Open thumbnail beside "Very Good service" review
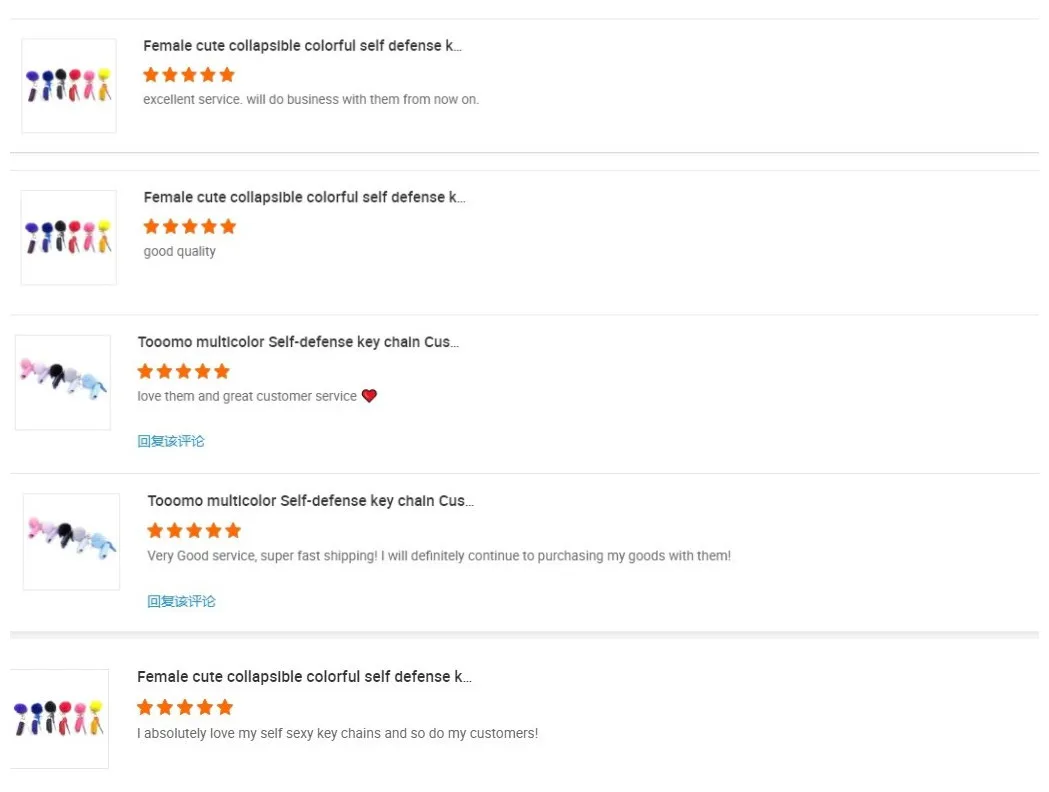 [71, 541]
